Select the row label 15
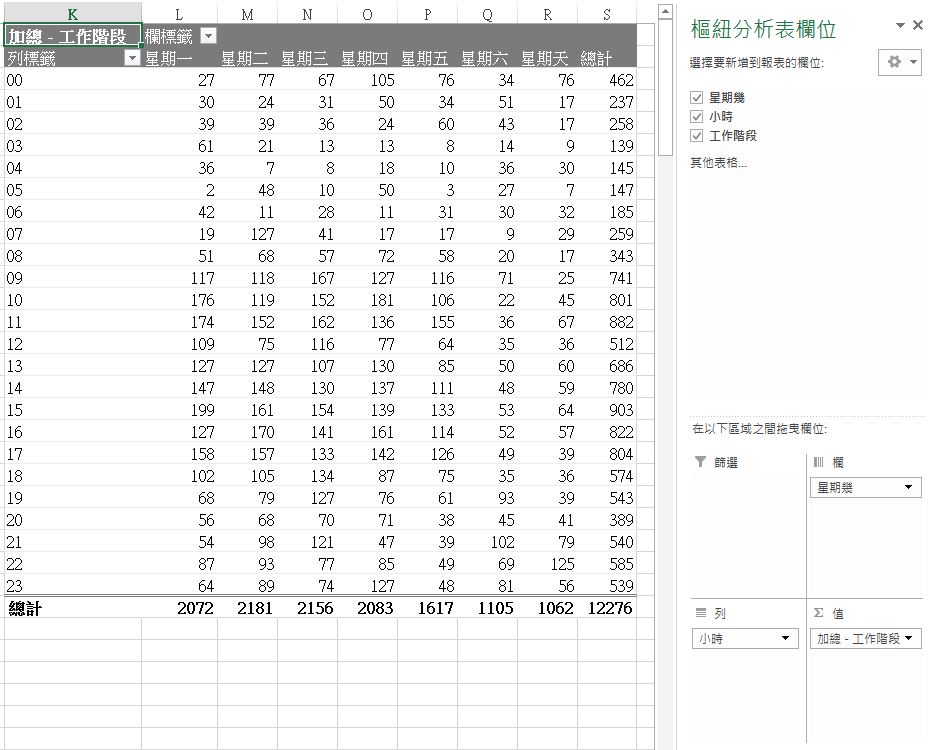This screenshot has width=928, height=750. click(x=73, y=410)
